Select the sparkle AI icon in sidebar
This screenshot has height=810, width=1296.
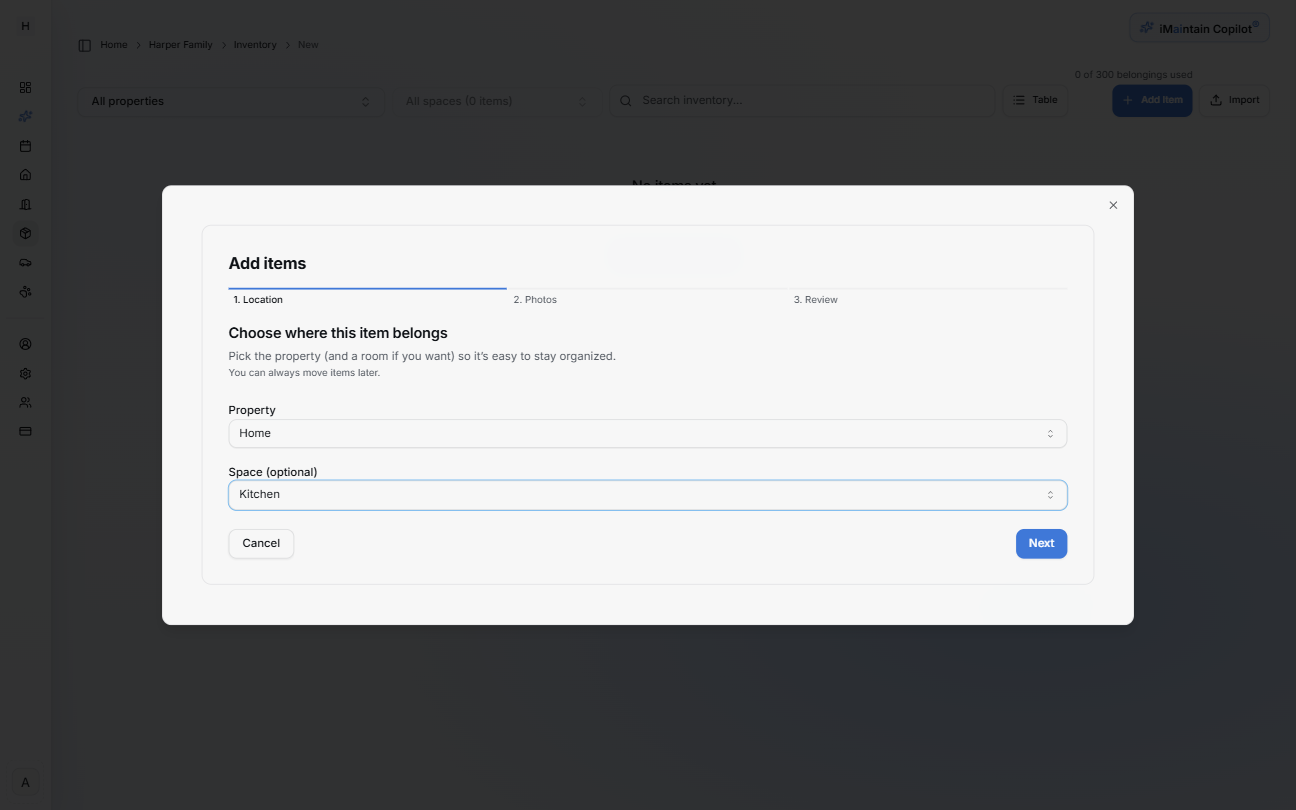(x=25, y=116)
